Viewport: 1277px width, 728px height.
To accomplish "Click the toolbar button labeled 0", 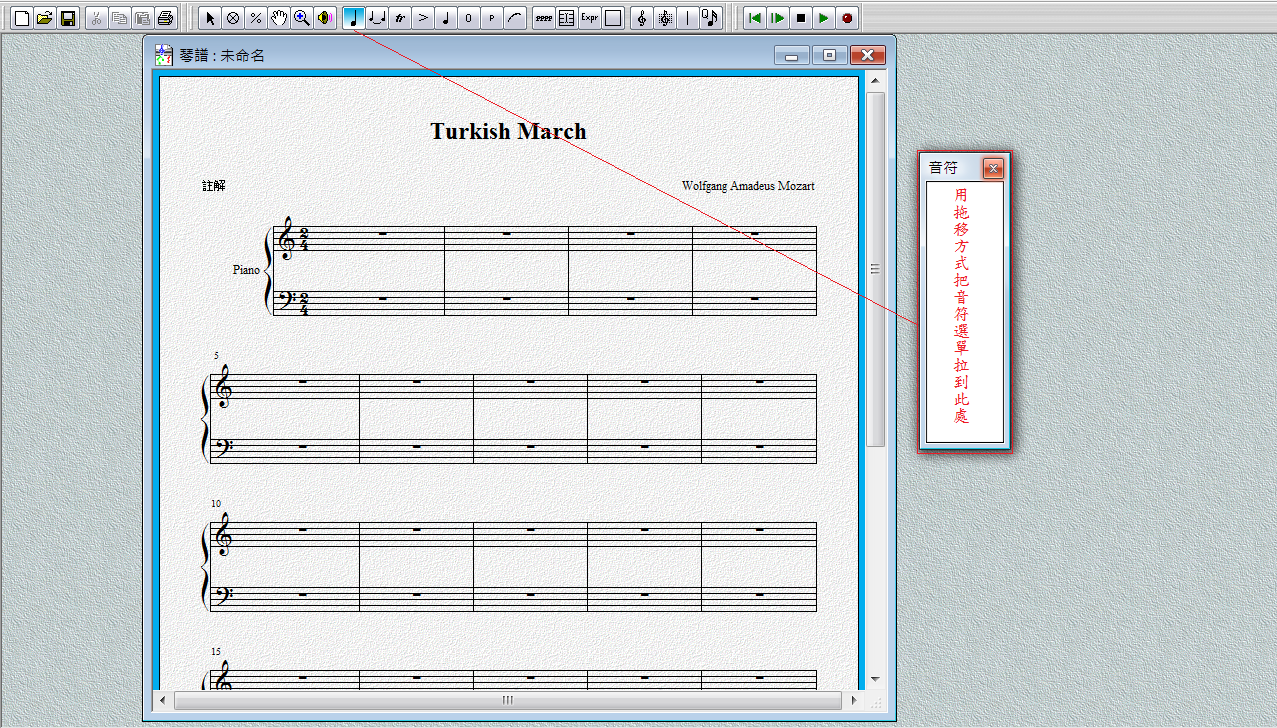I will coord(468,18).
